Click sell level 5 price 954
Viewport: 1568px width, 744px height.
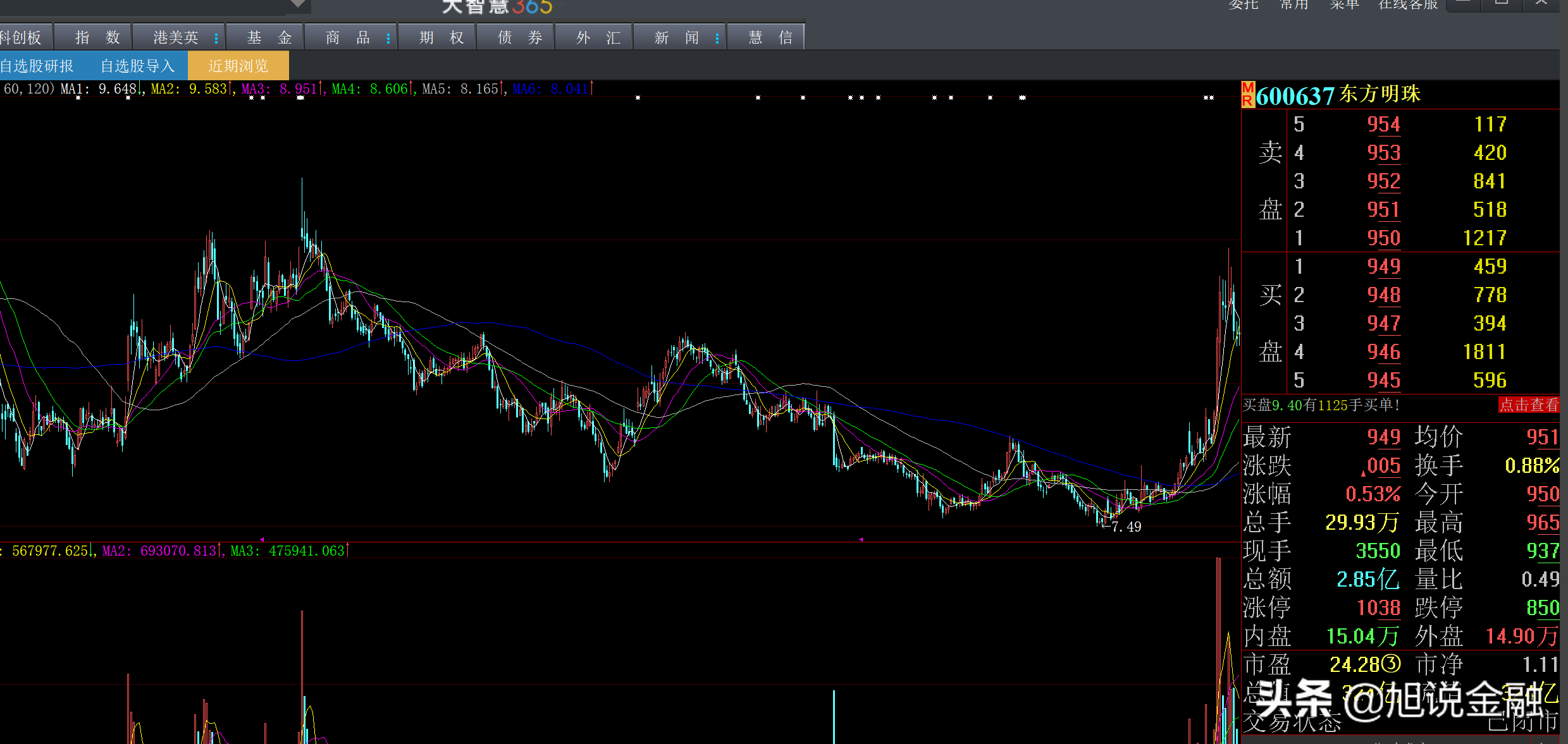coord(1383,124)
